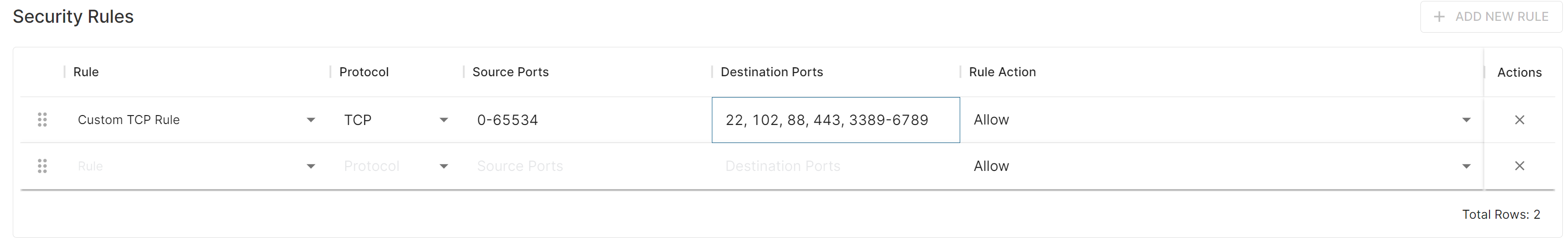Viewport: 1568px width, 241px height.
Task: Click the Rule Action column header
Action: (1002, 72)
